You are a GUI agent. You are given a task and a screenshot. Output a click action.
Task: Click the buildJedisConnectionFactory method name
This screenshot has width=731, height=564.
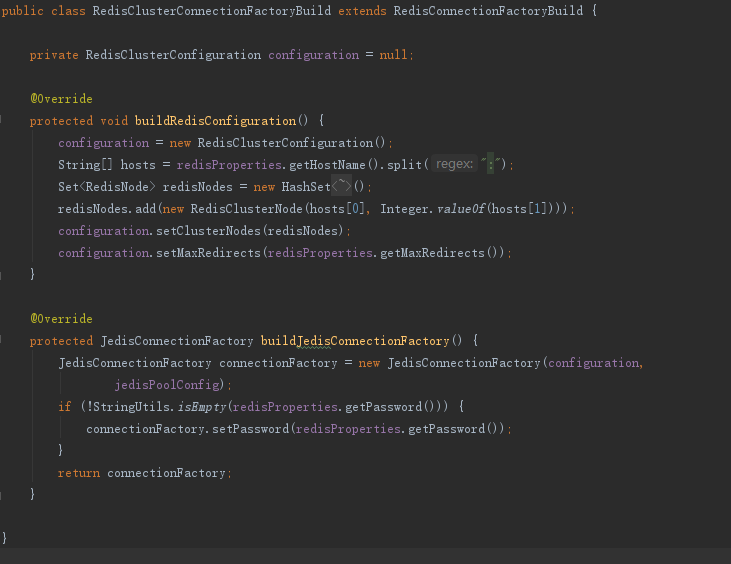[x=355, y=341]
